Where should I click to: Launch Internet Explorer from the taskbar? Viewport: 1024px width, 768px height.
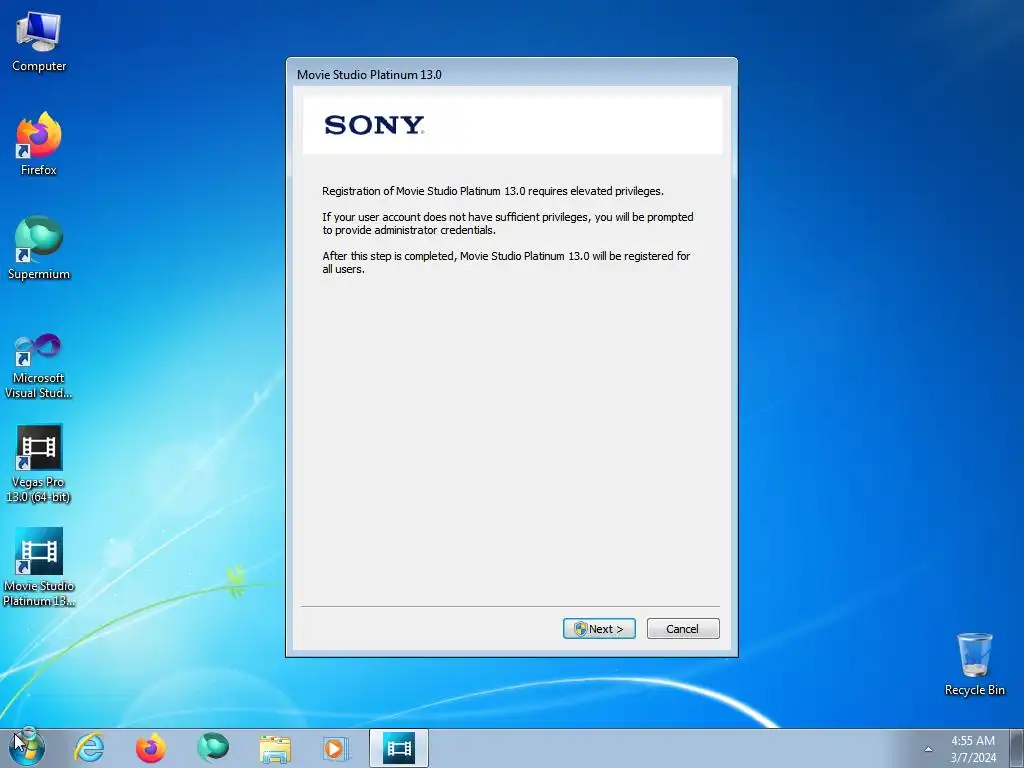89,748
